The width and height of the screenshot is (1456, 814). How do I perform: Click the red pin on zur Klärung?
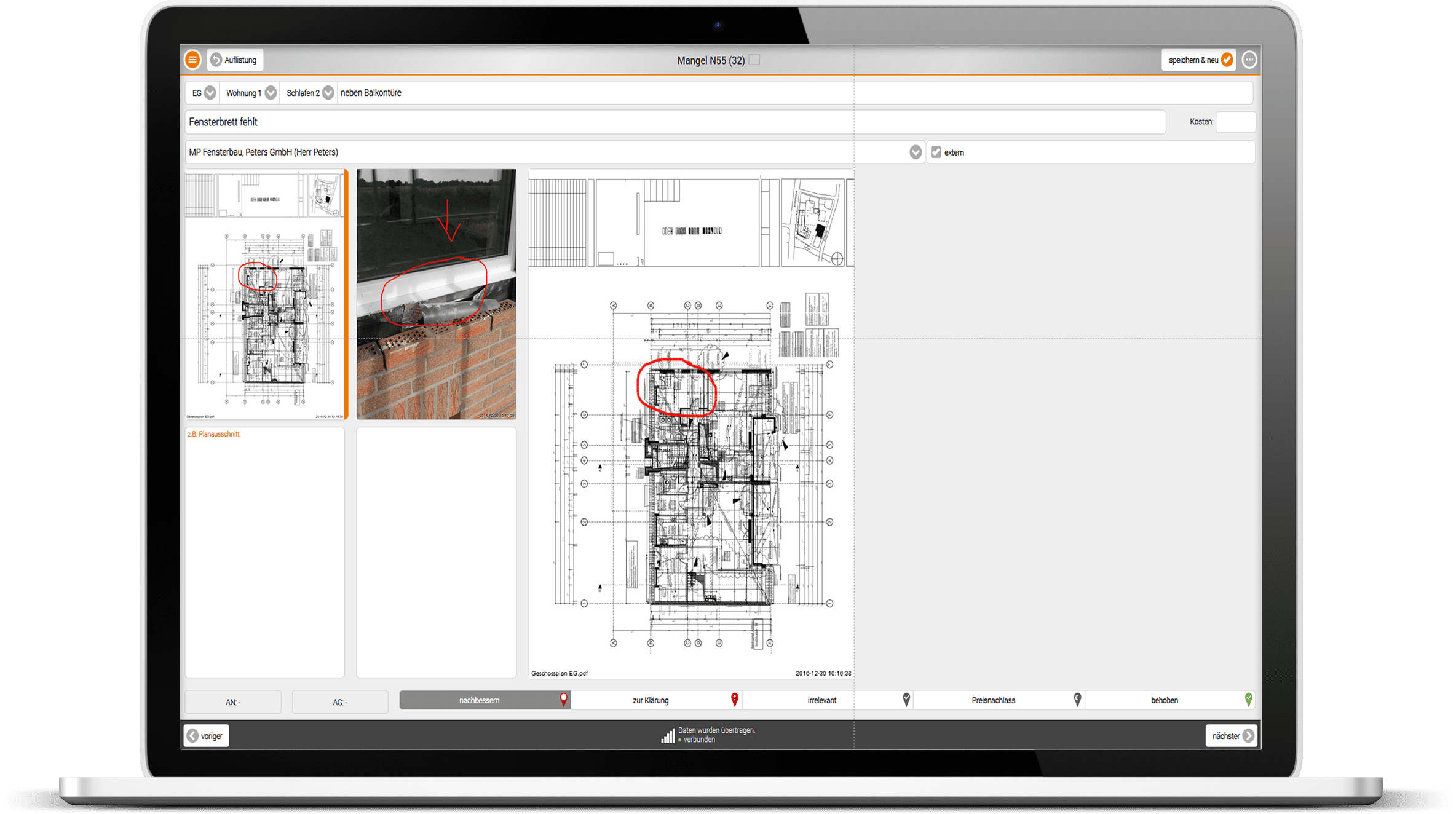pyautogui.click(x=734, y=700)
